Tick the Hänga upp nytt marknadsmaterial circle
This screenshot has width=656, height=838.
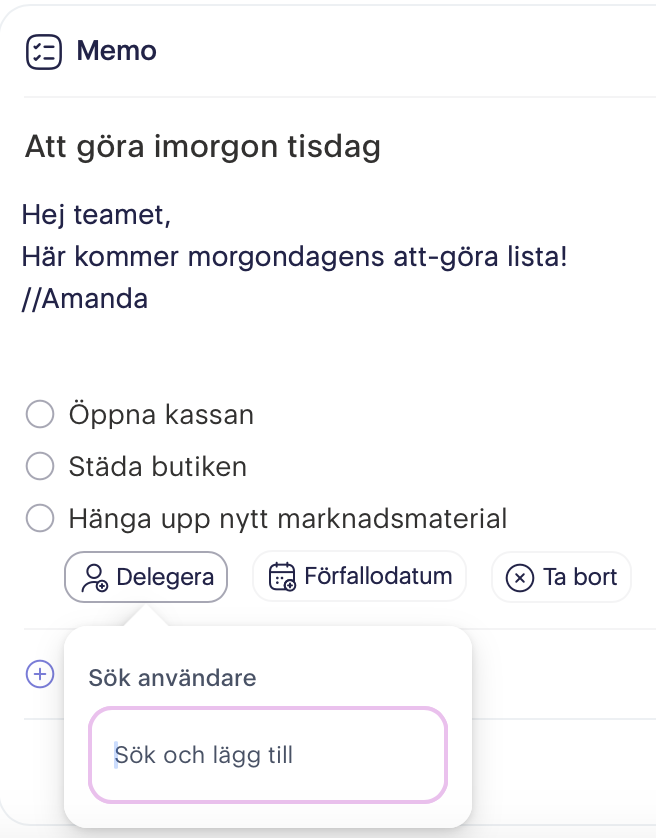40,518
